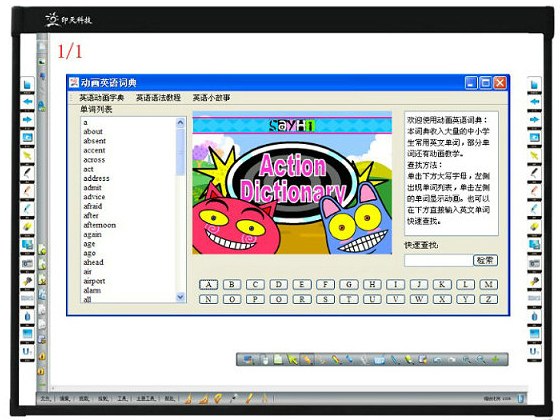
Task: Click the letter Z button
Action: (489, 299)
